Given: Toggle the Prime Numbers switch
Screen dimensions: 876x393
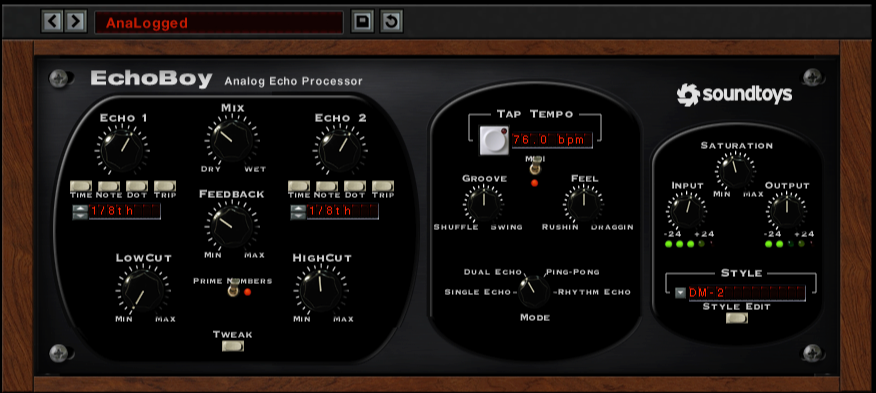Looking at the screenshot, I should tap(234, 287).
